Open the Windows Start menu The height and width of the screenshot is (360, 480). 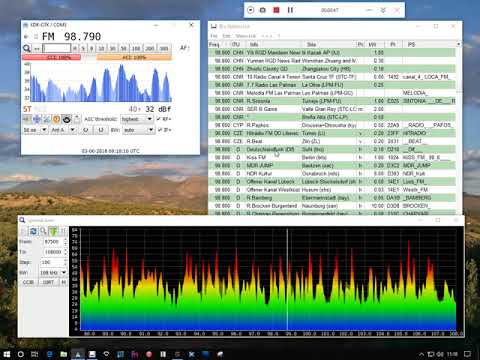6,354
